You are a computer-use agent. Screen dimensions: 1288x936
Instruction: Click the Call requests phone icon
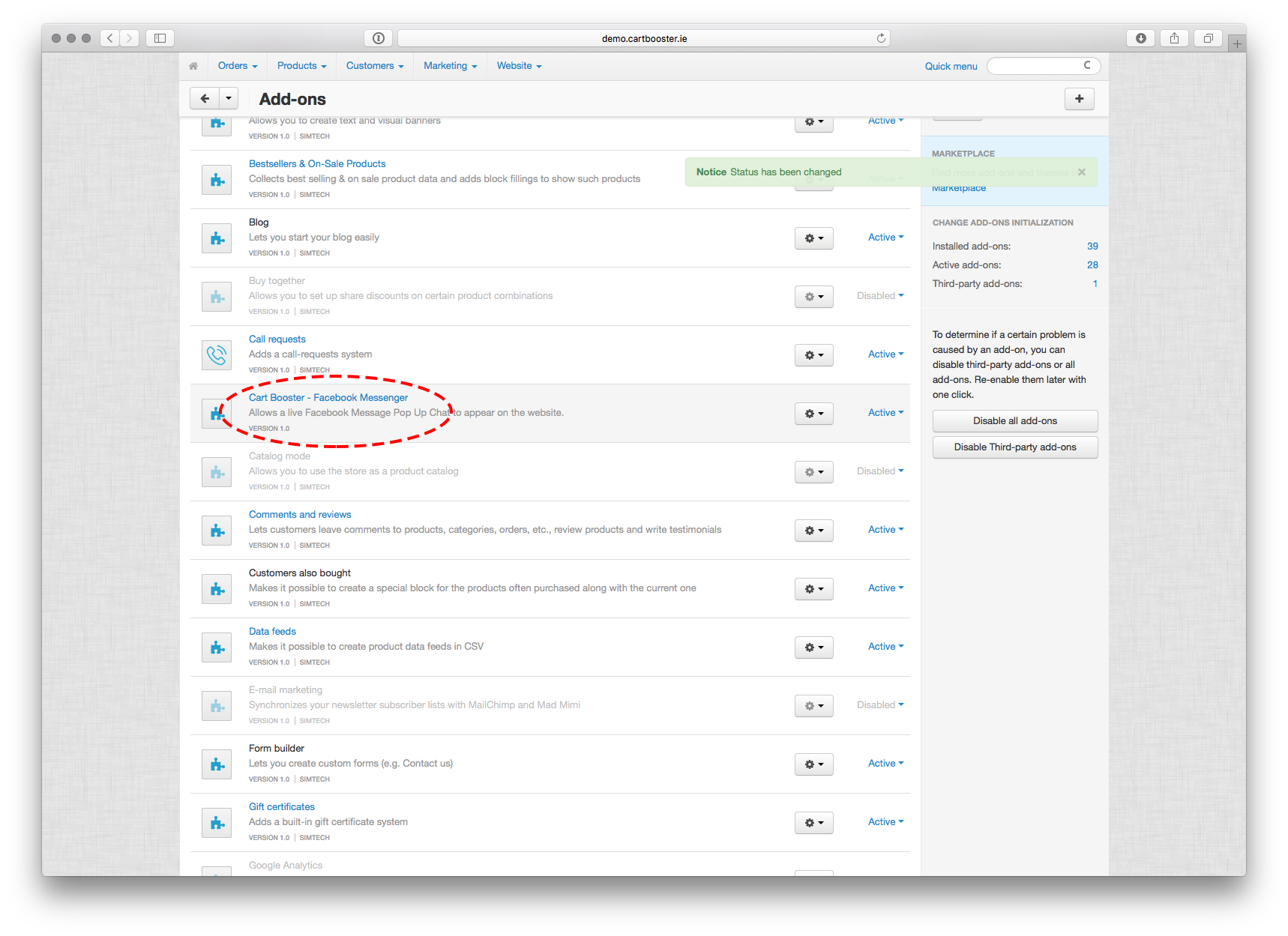click(217, 355)
